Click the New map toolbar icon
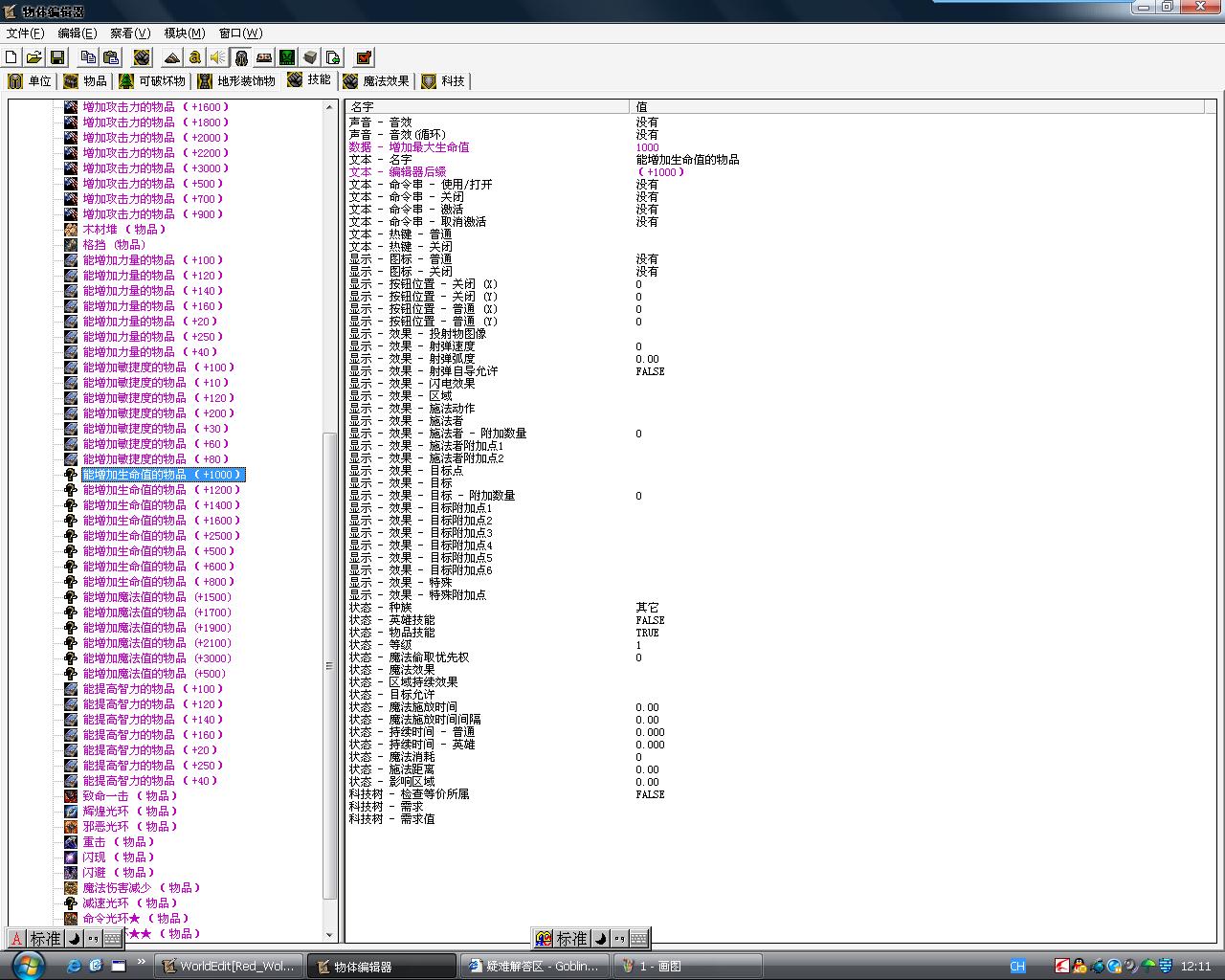This screenshot has height=980, width=1225. click(11, 57)
